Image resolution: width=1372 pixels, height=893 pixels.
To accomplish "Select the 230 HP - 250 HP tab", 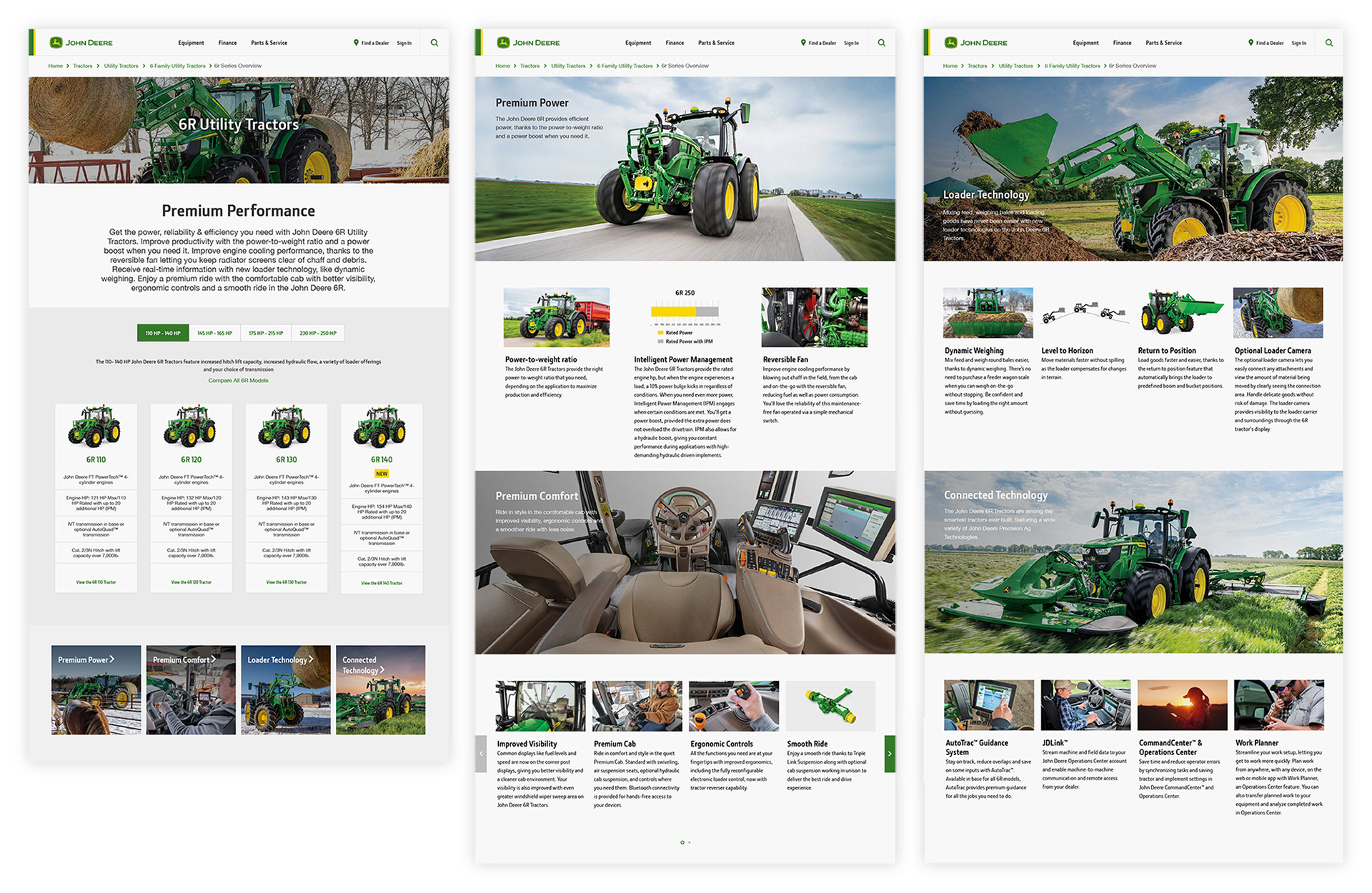I will [x=318, y=333].
